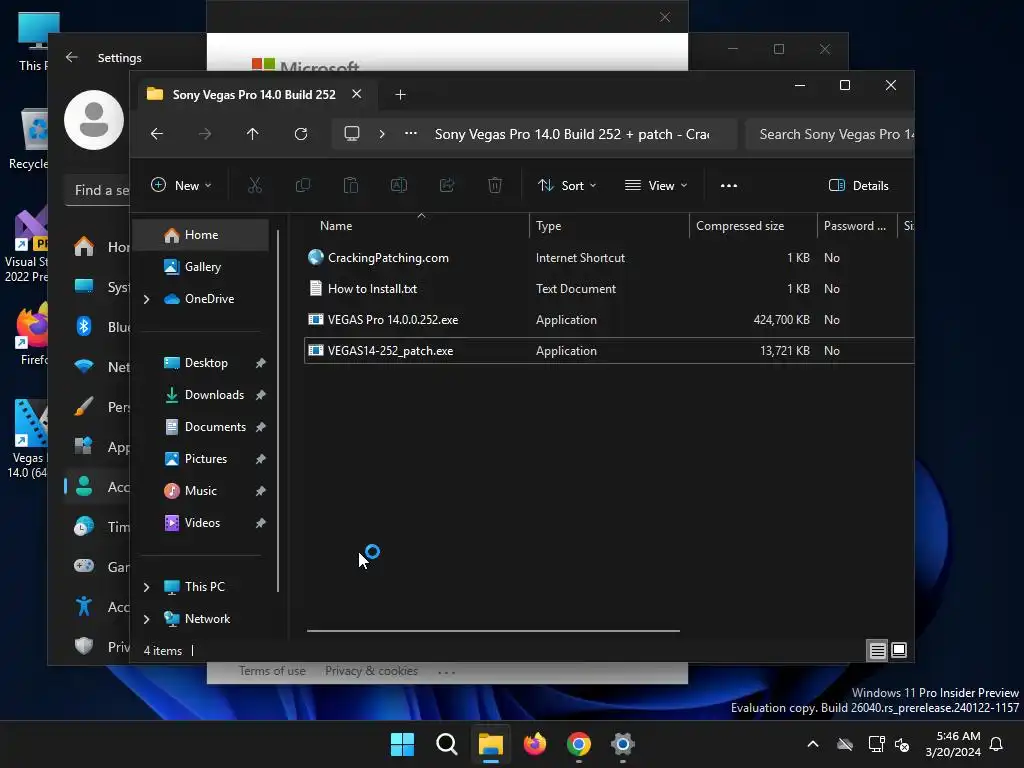Select CrackingPatching.com file row
Viewport: 1024px width, 768px height.
click(609, 258)
